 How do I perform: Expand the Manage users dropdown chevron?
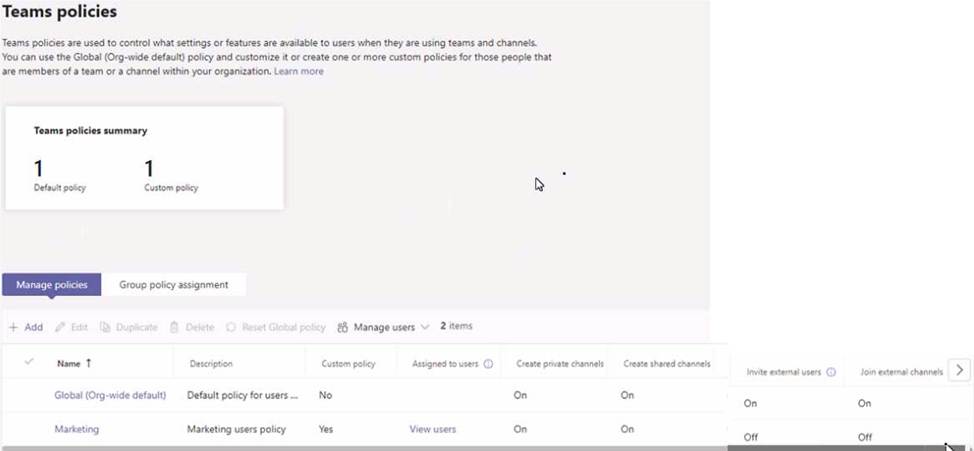point(425,327)
